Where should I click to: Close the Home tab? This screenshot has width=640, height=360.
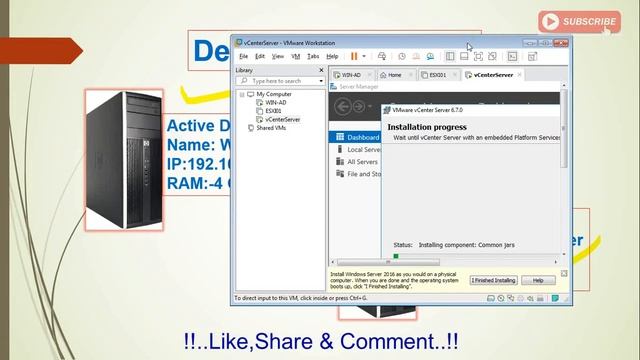pyautogui.click(x=411, y=75)
